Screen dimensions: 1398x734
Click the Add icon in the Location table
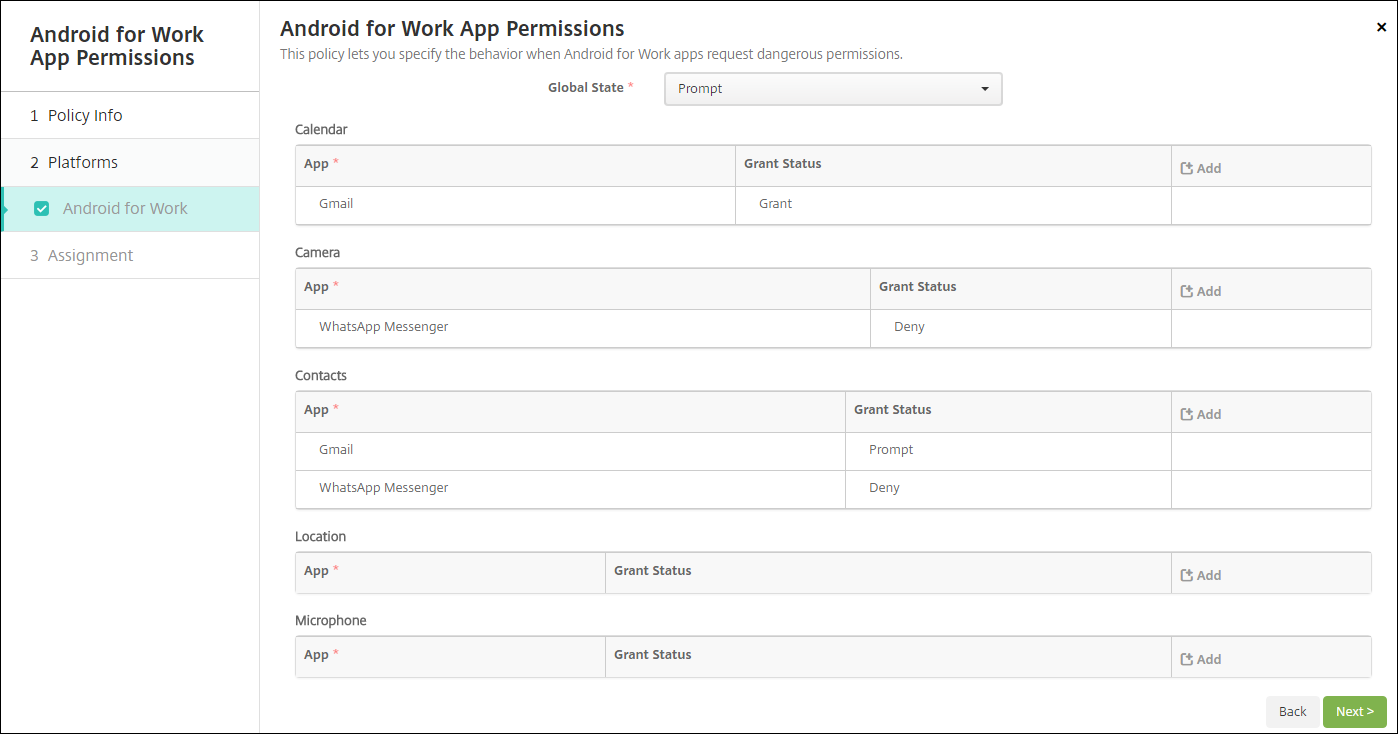1188,575
